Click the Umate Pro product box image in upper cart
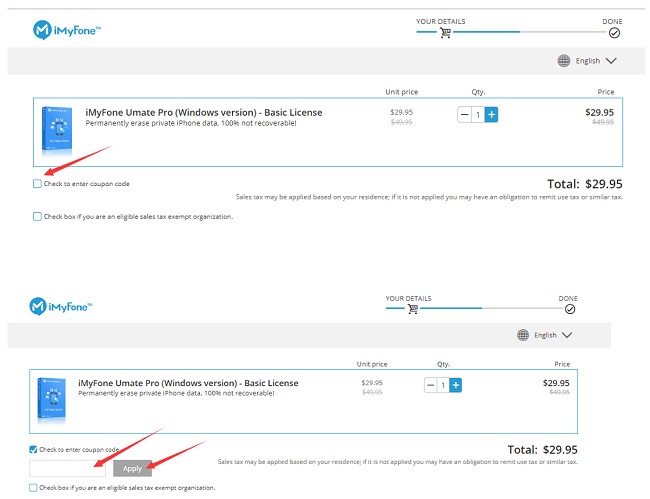The width and height of the screenshot is (650, 499). coord(57,130)
